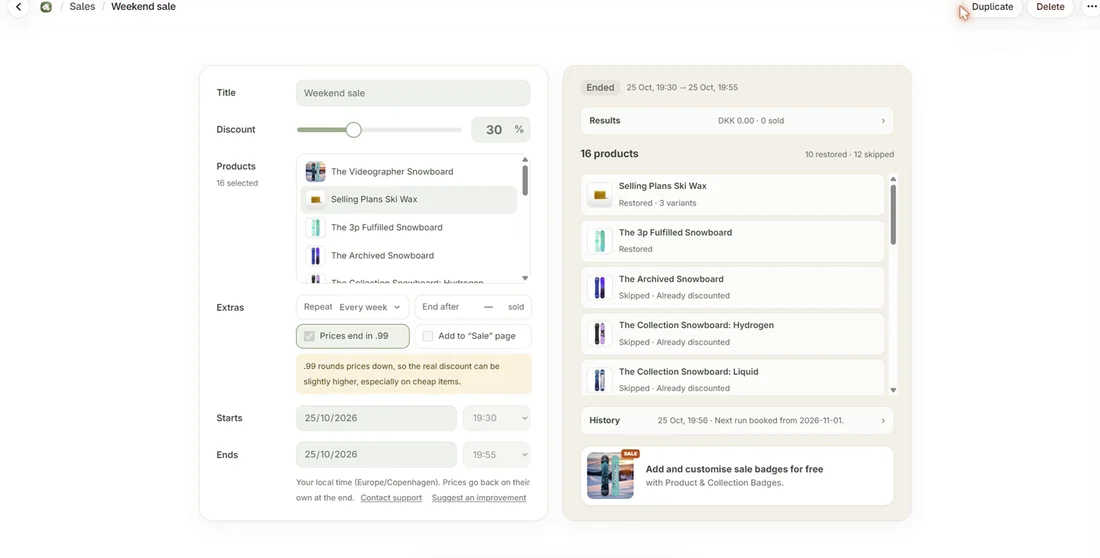This screenshot has height=558, width=1100.
Task: Open the Suggest an improvement link
Action: click(479, 498)
